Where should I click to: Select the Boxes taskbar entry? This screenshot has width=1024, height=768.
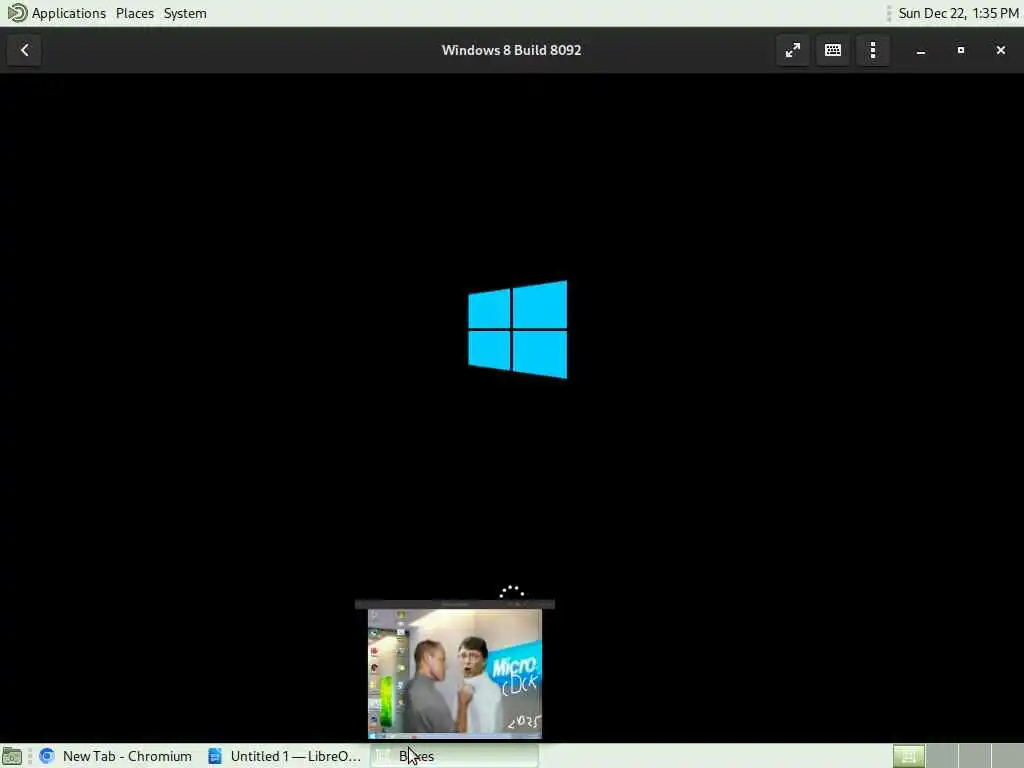pyautogui.click(x=455, y=756)
